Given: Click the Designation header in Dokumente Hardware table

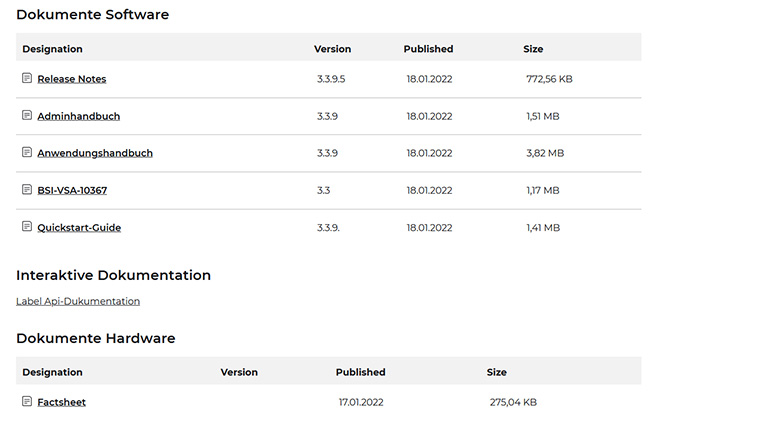Looking at the screenshot, I should [53, 372].
